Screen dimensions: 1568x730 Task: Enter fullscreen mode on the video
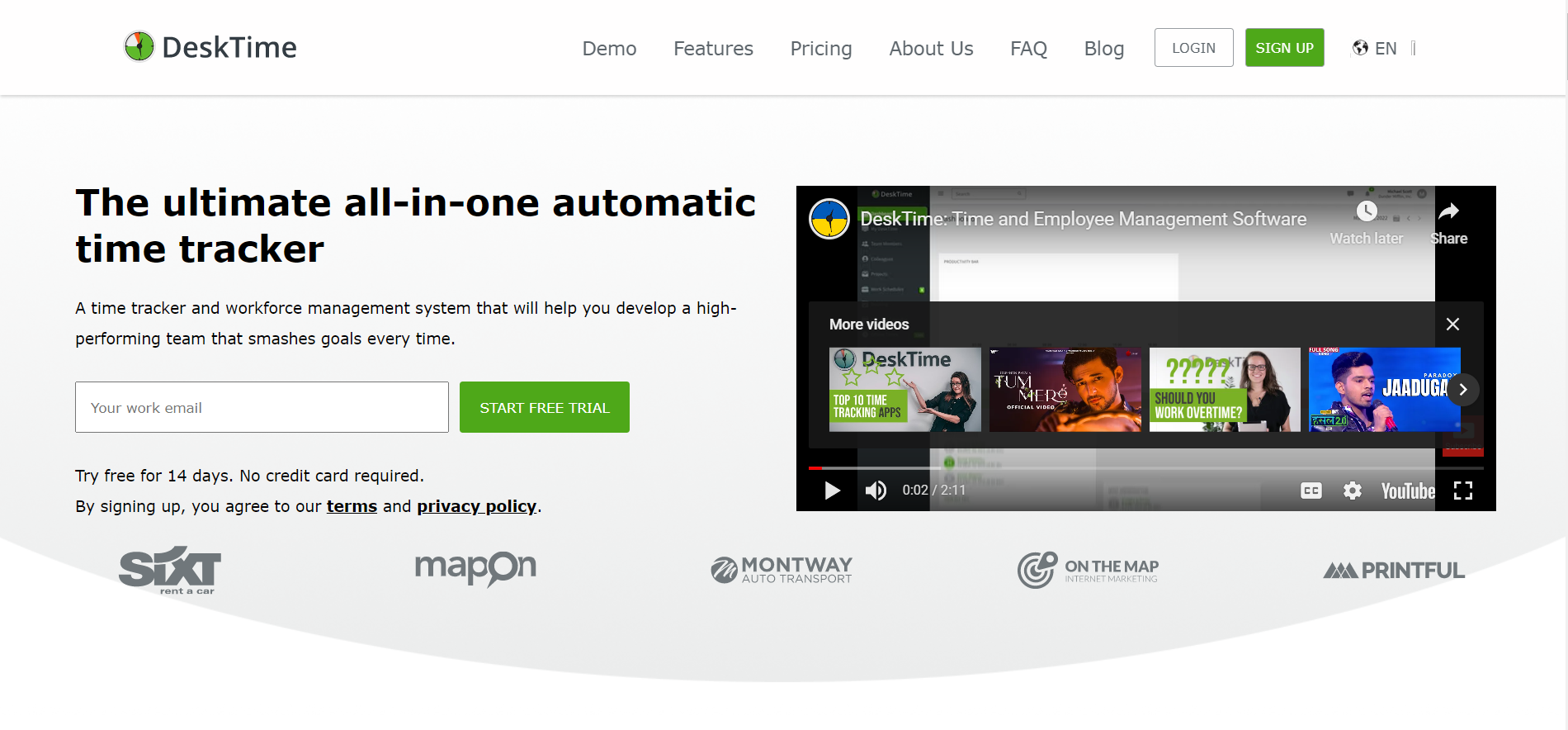click(1462, 491)
